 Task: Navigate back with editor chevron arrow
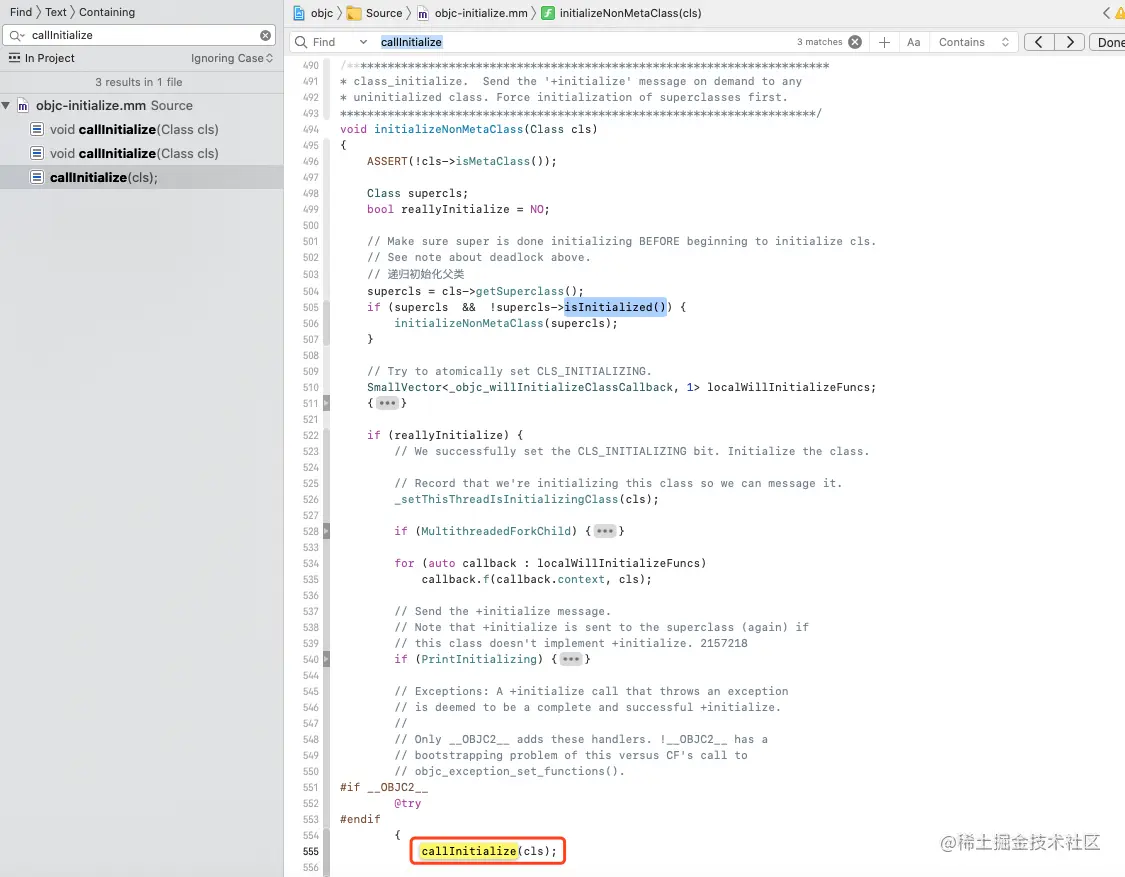point(1106,13)
